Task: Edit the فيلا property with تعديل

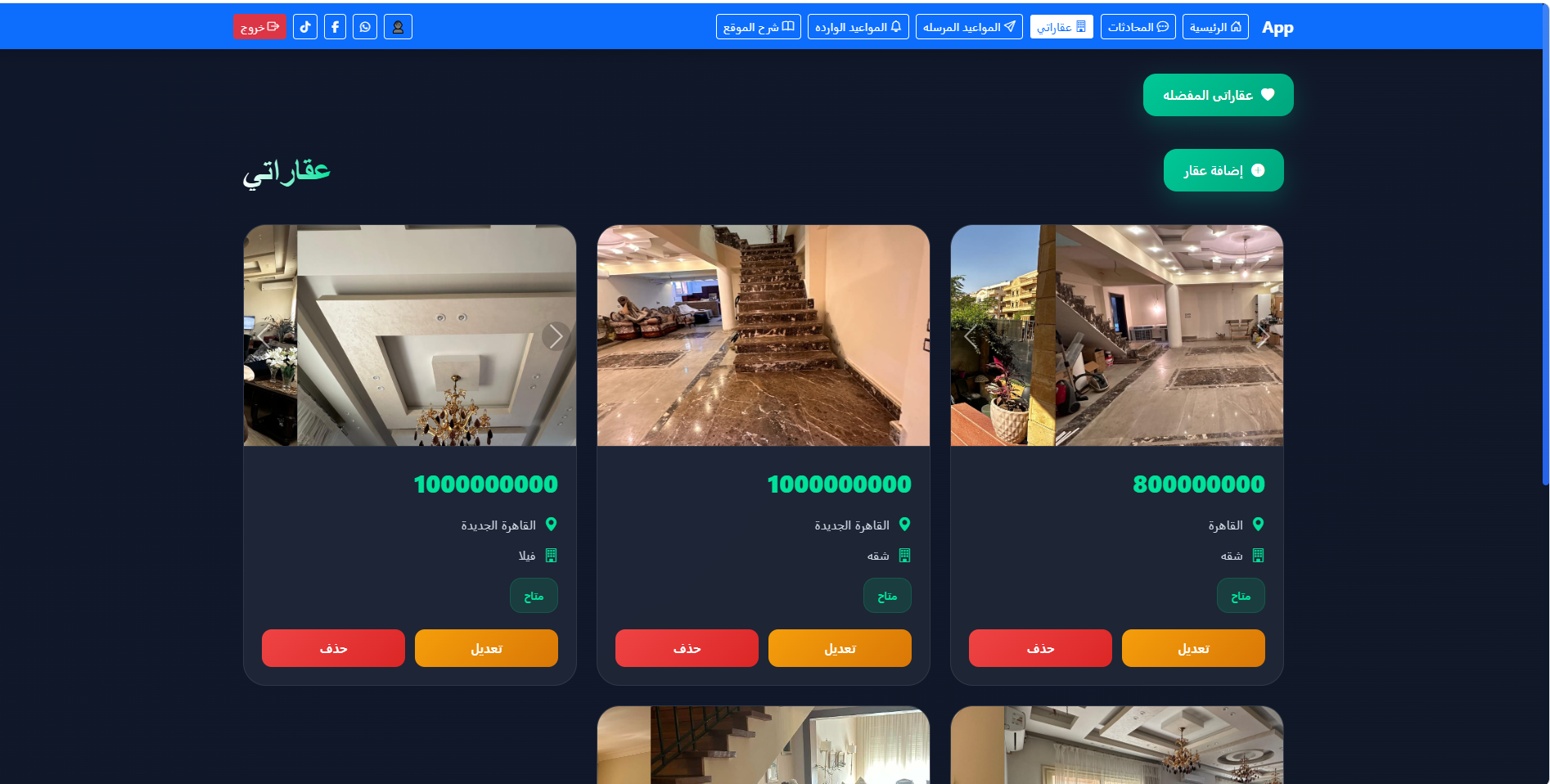Action: [486, 648]
